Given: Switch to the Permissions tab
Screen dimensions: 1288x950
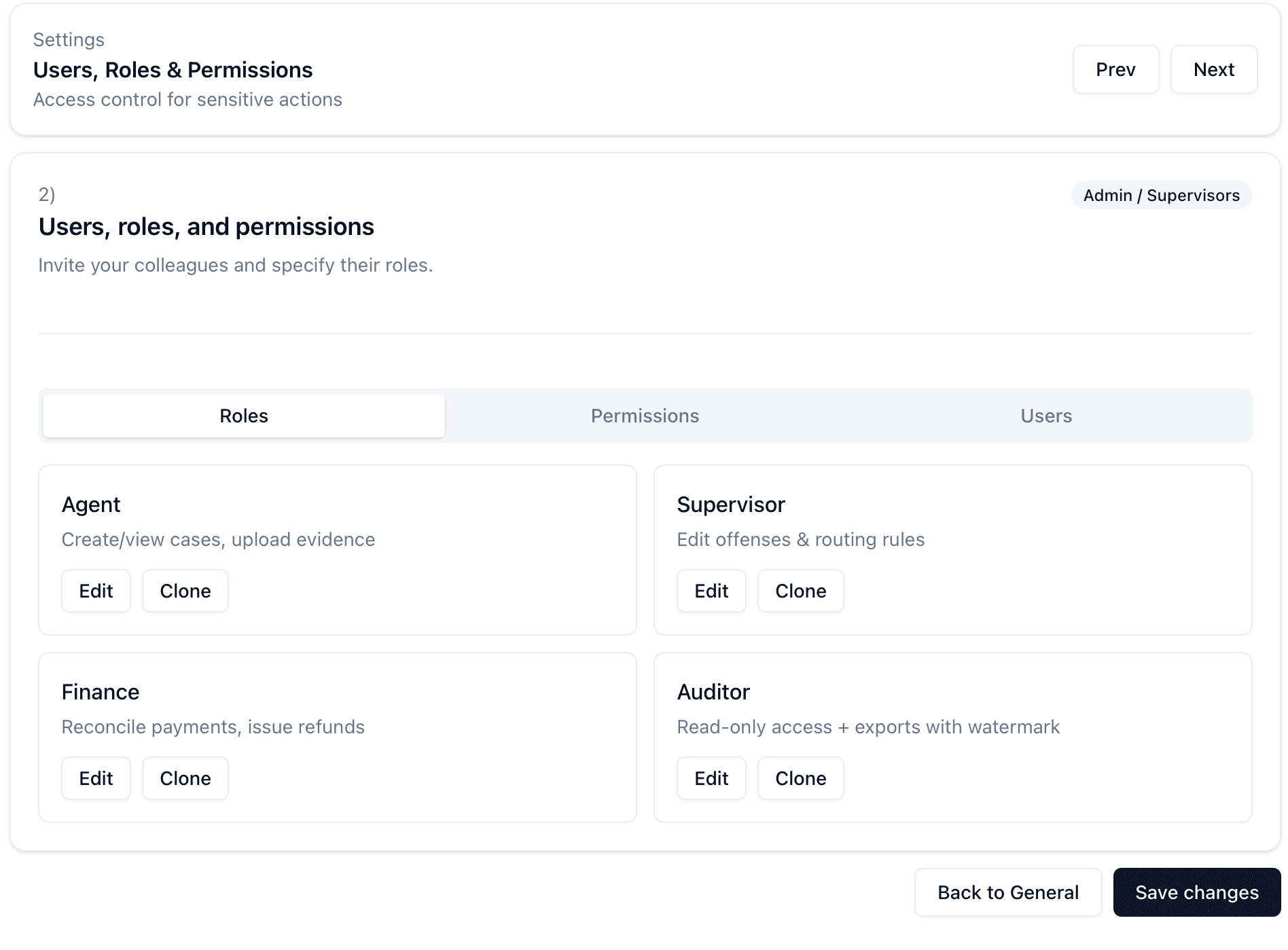Looking at the screenshot, I should point(645,416).
